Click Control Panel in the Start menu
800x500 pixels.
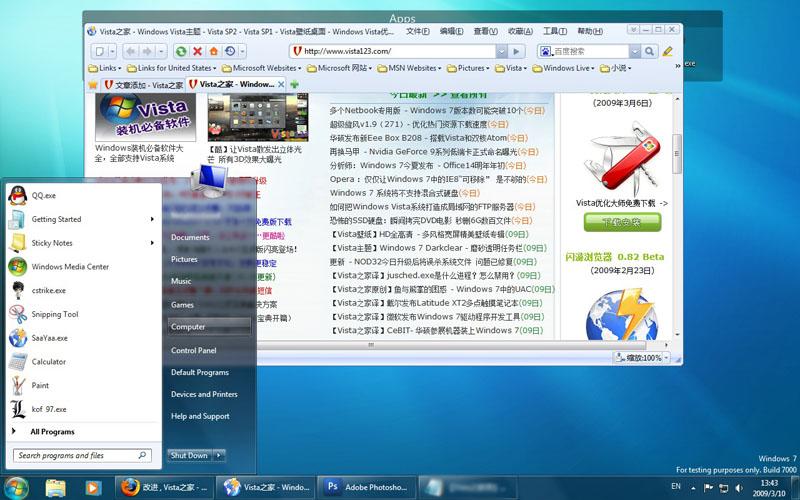[x=193, y=350]
